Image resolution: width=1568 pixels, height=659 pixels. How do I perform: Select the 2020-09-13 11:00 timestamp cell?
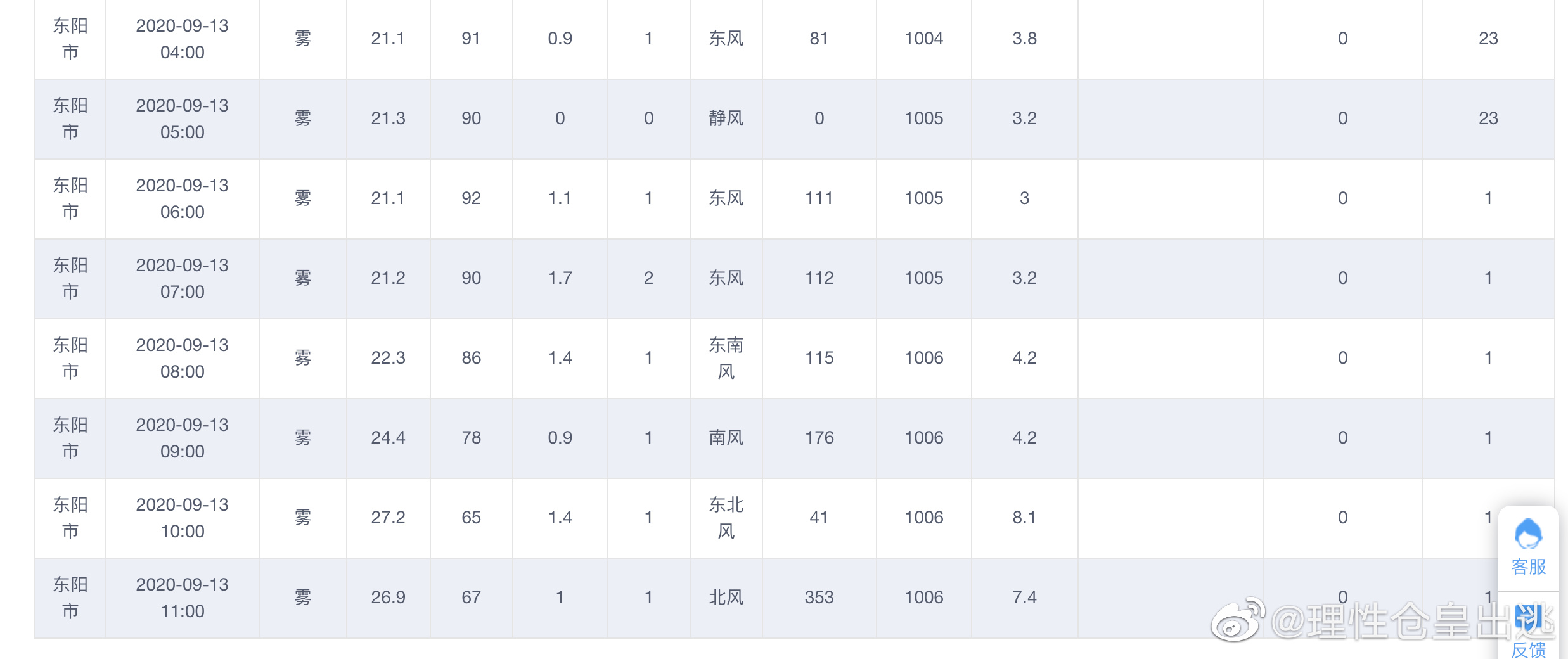click(183, 598)
